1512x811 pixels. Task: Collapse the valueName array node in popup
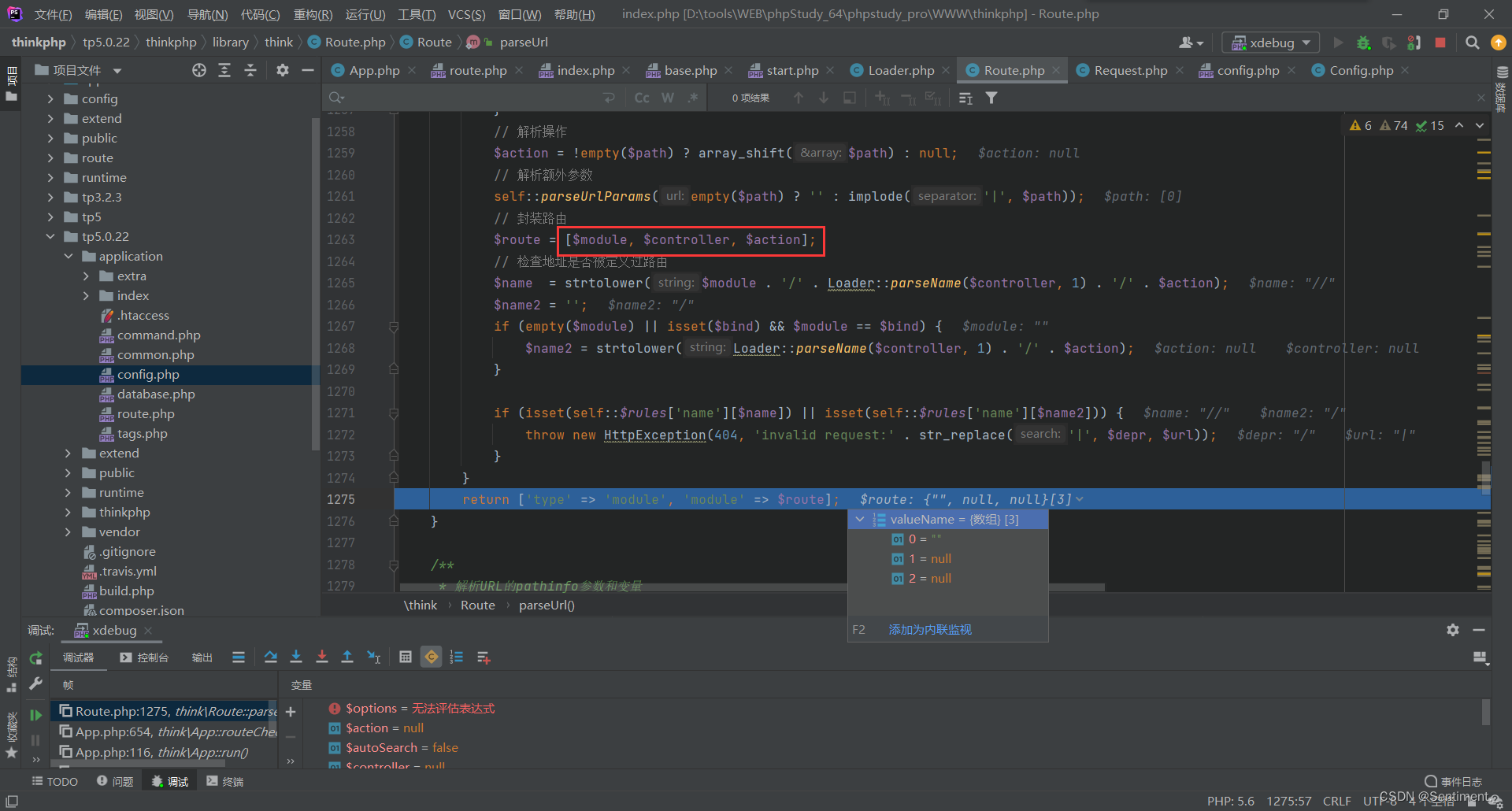(x=860, y=520)
